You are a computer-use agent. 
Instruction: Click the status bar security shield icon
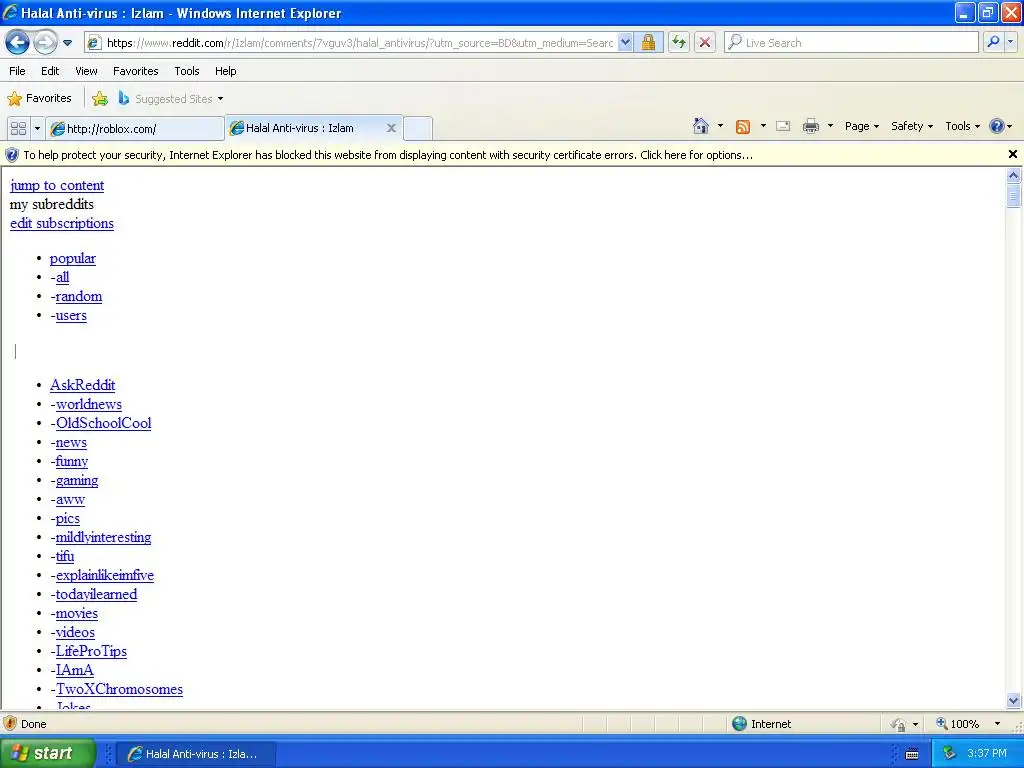click(10, 723)
